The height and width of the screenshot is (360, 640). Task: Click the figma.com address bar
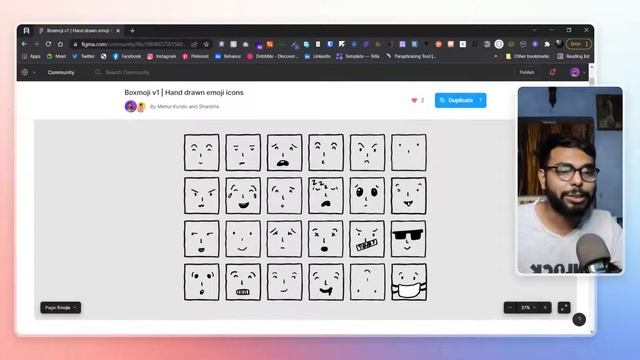(x=134, y=44)
